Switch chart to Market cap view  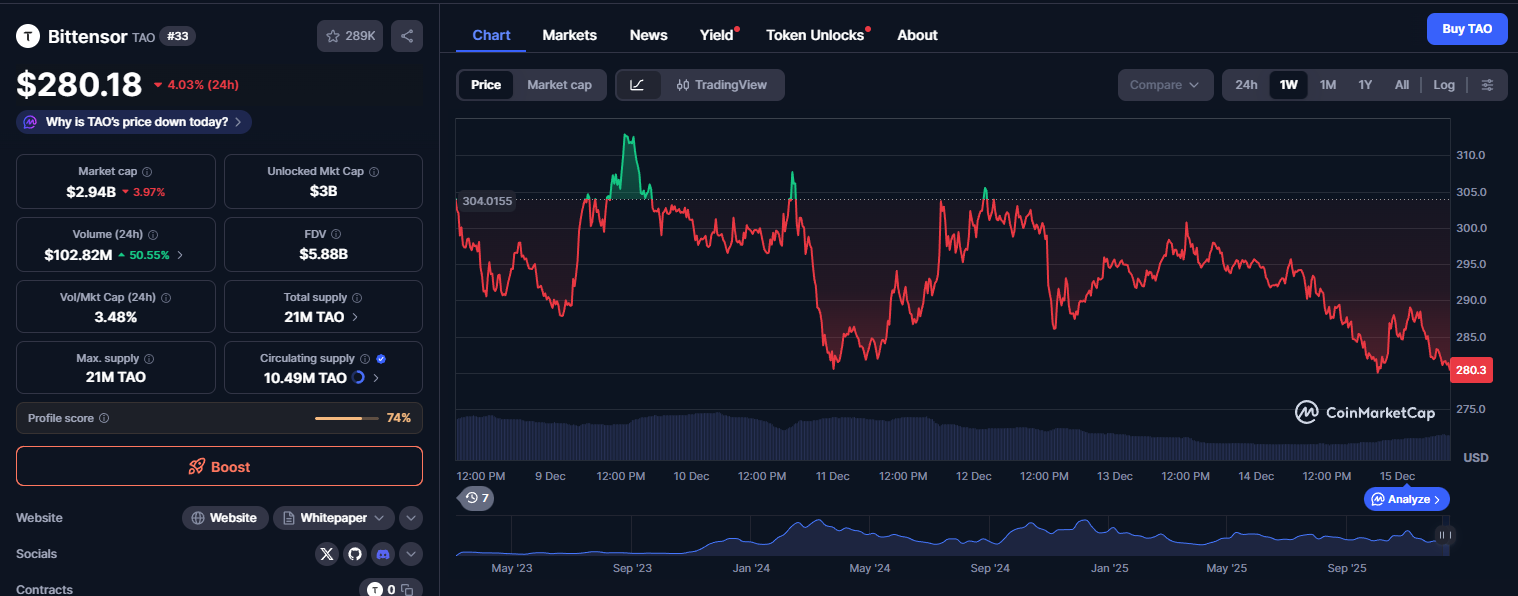pos(559,85)
